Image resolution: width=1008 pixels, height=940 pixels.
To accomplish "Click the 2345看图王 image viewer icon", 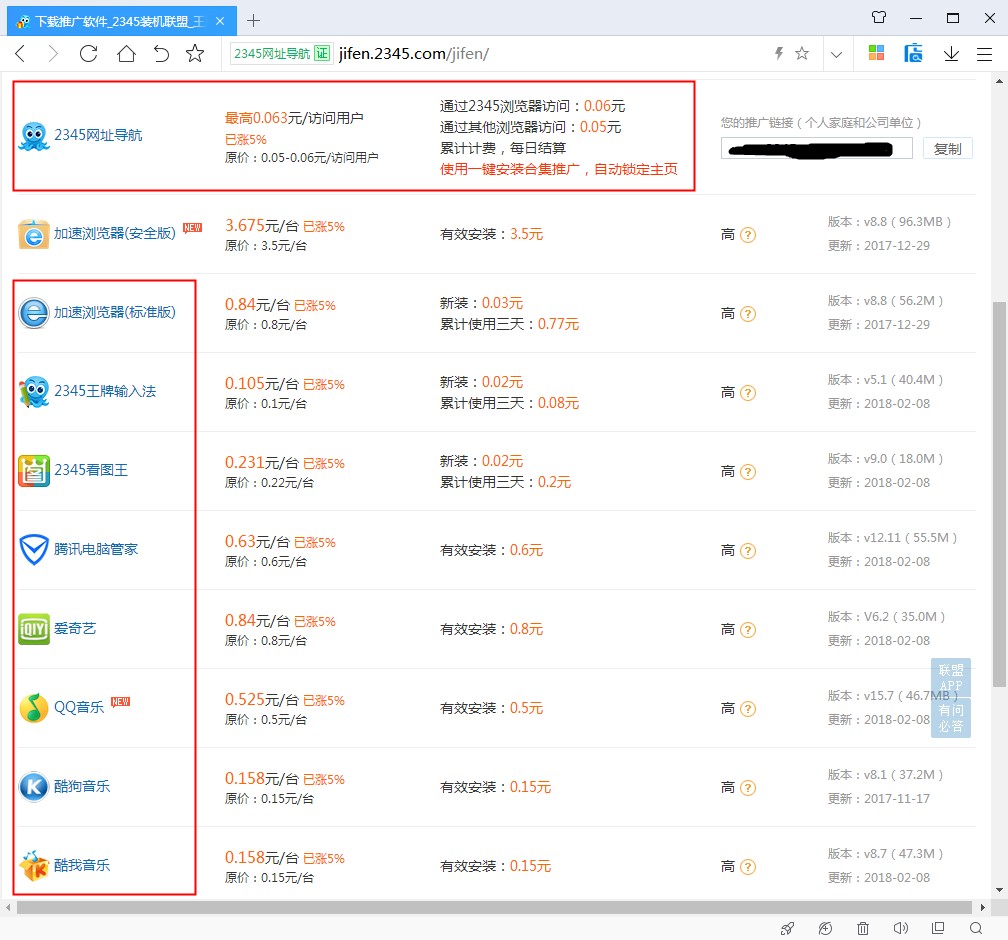I will [x=33, y=470].
